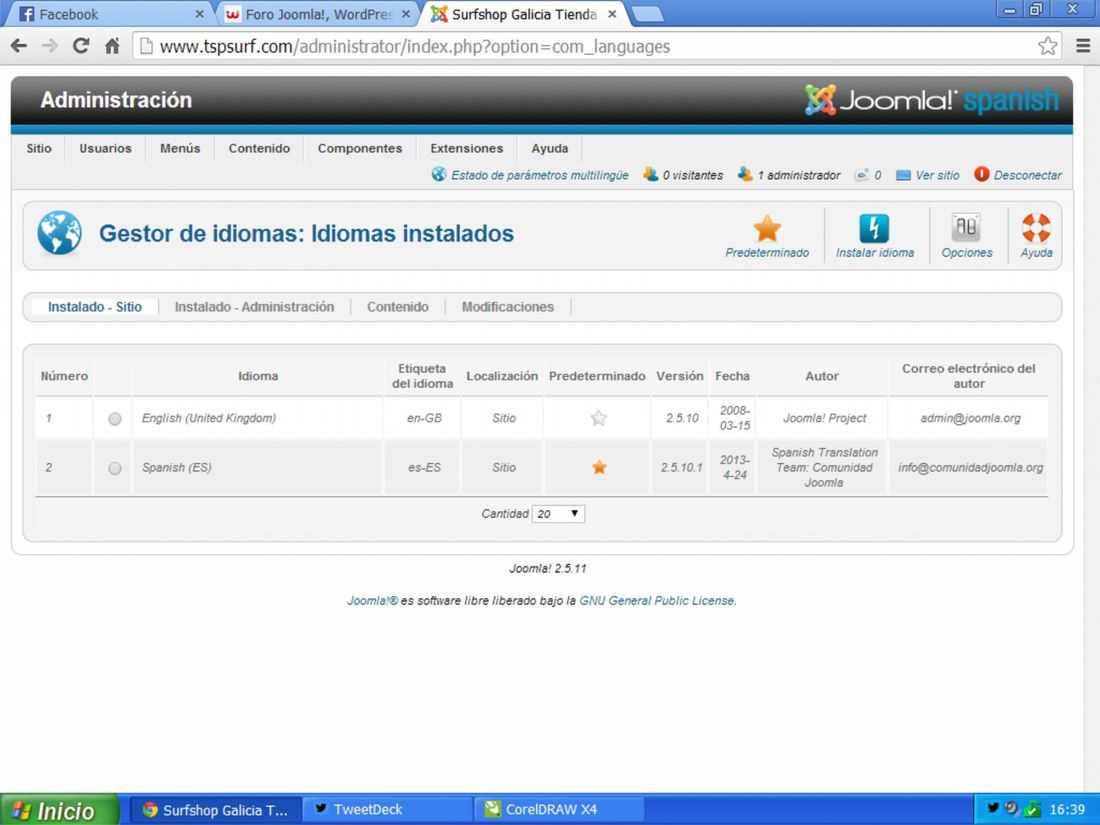
Task: Click the Joomla! Project author cell
Action: (x=824, y=418)
